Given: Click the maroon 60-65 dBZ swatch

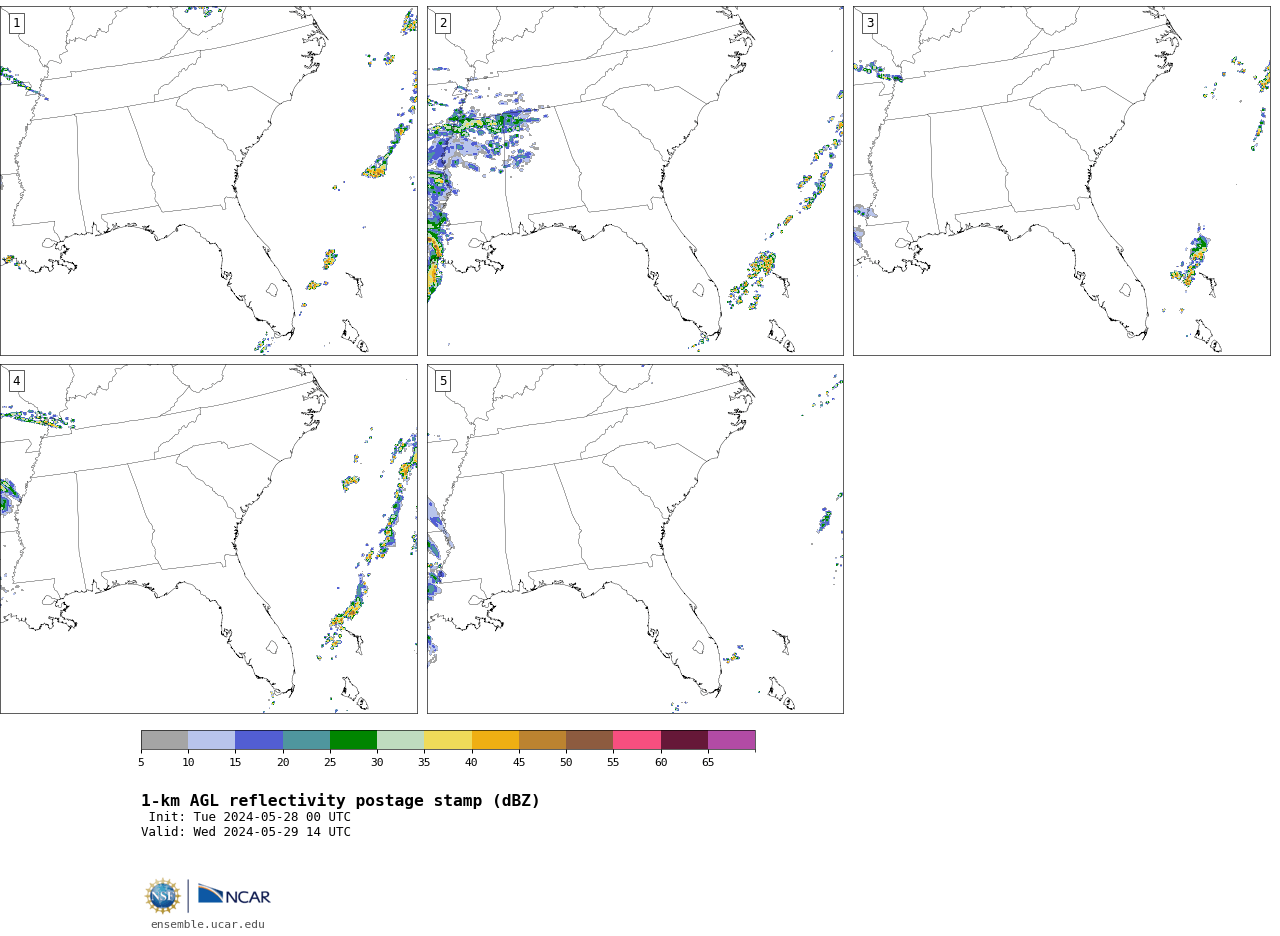Looking at the screenshot, I should (684, 740).
